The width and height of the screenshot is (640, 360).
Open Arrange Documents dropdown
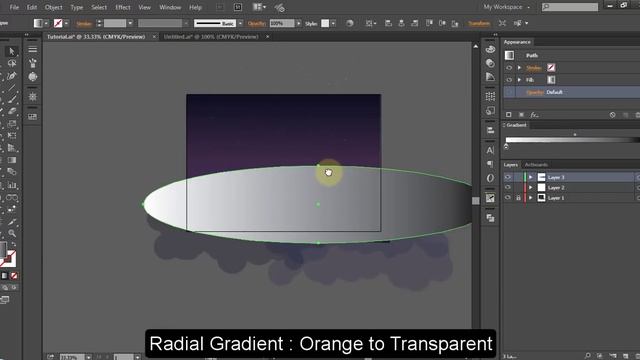(259, 7)
